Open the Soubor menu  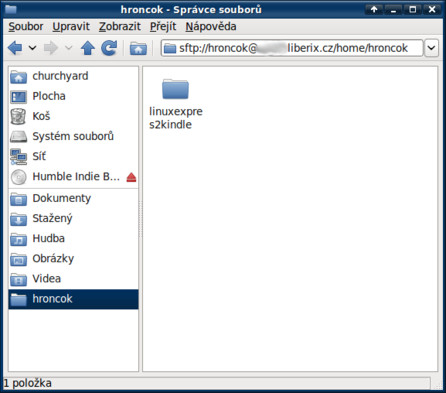[26, 26]
